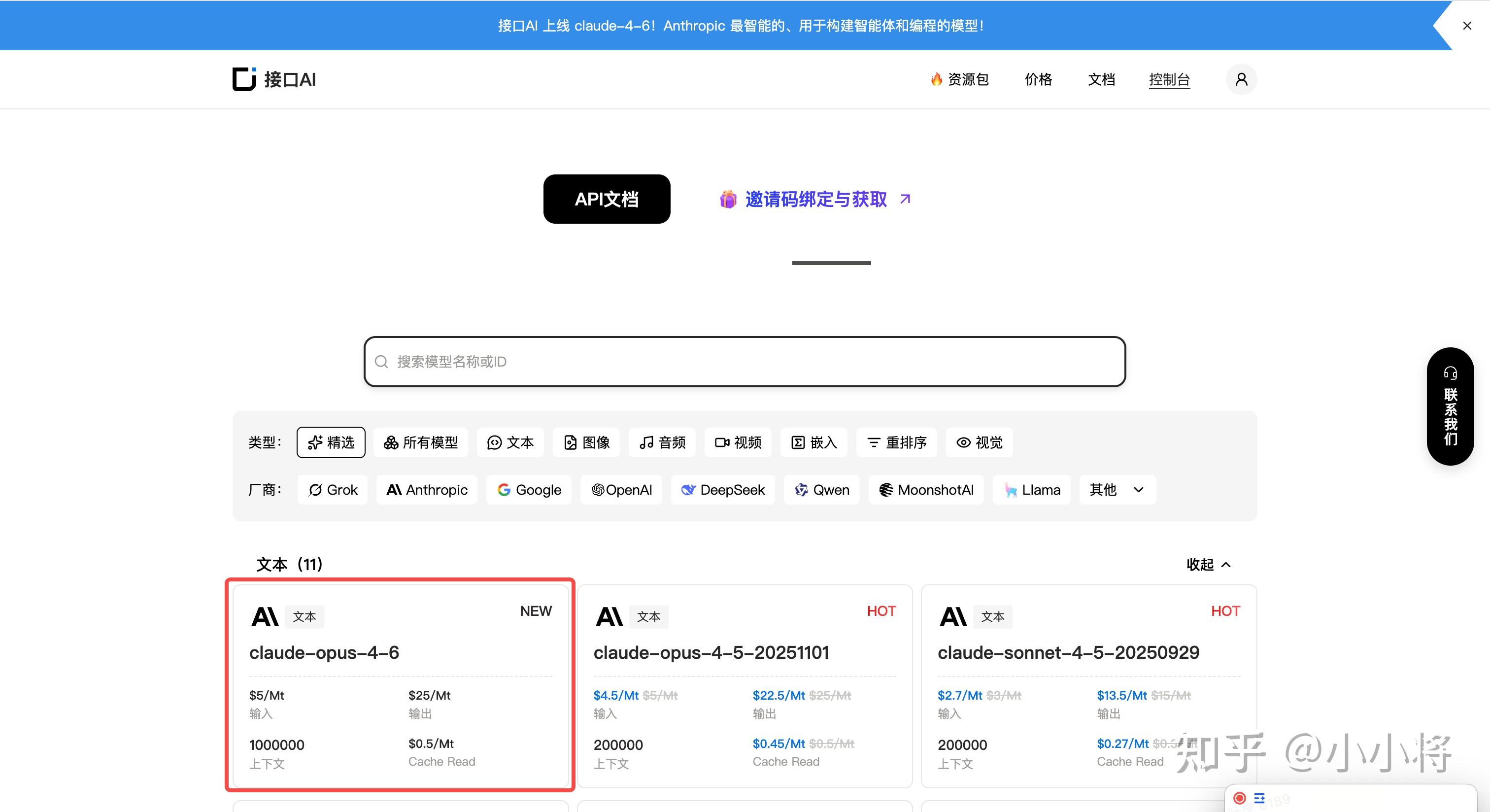Viewport: 1490px width, 812px height.
Task: Go to the 价格 pricing page
Action: [x=1038, y=79]
